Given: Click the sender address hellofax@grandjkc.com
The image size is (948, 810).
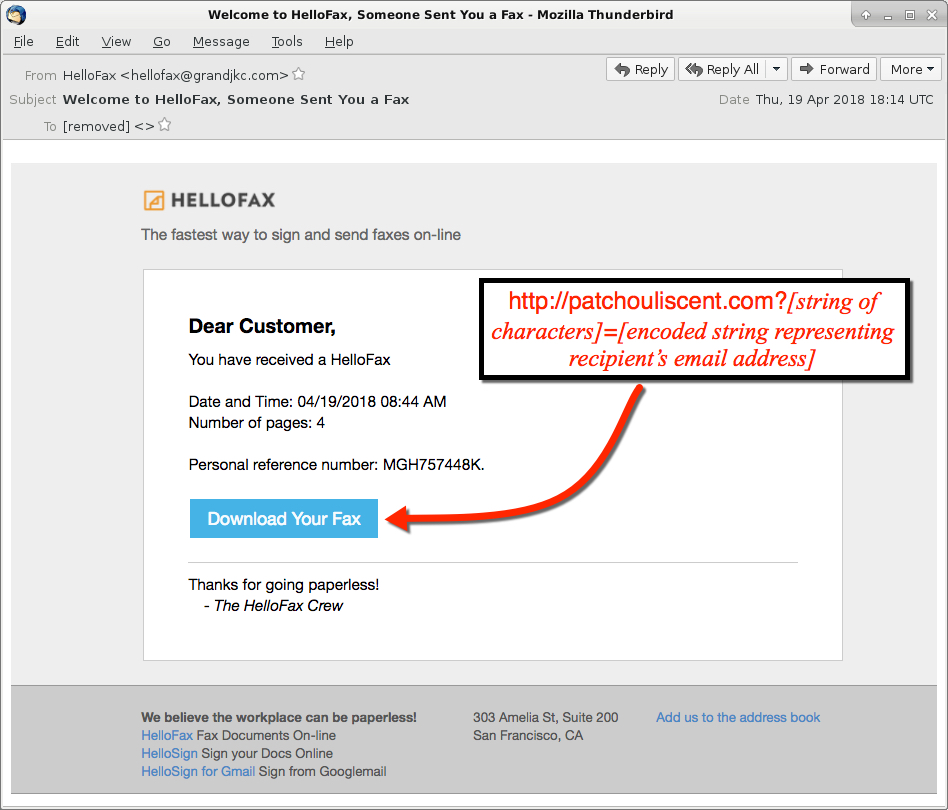Looking at the screenshot, I should pos(204,75).
